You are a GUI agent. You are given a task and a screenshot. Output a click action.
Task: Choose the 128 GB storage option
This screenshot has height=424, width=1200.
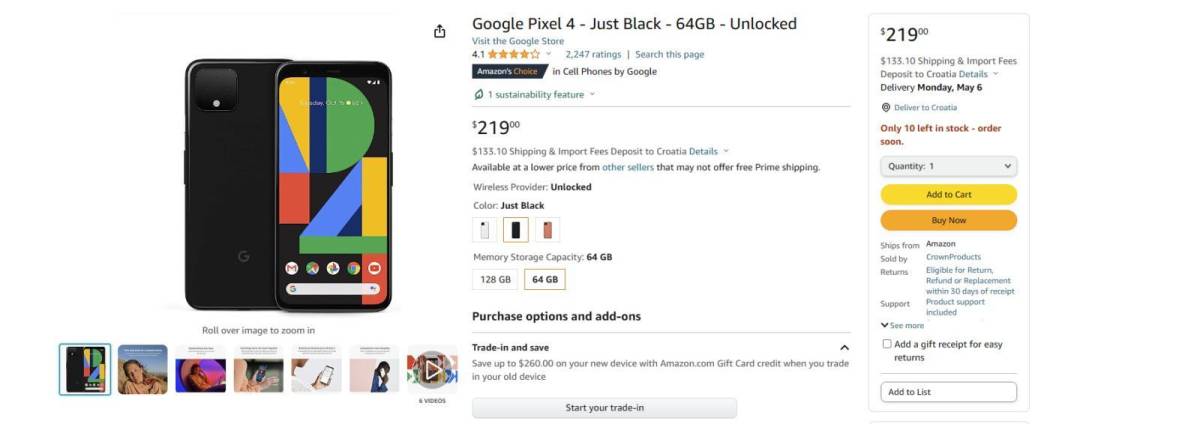coord(496,280)
